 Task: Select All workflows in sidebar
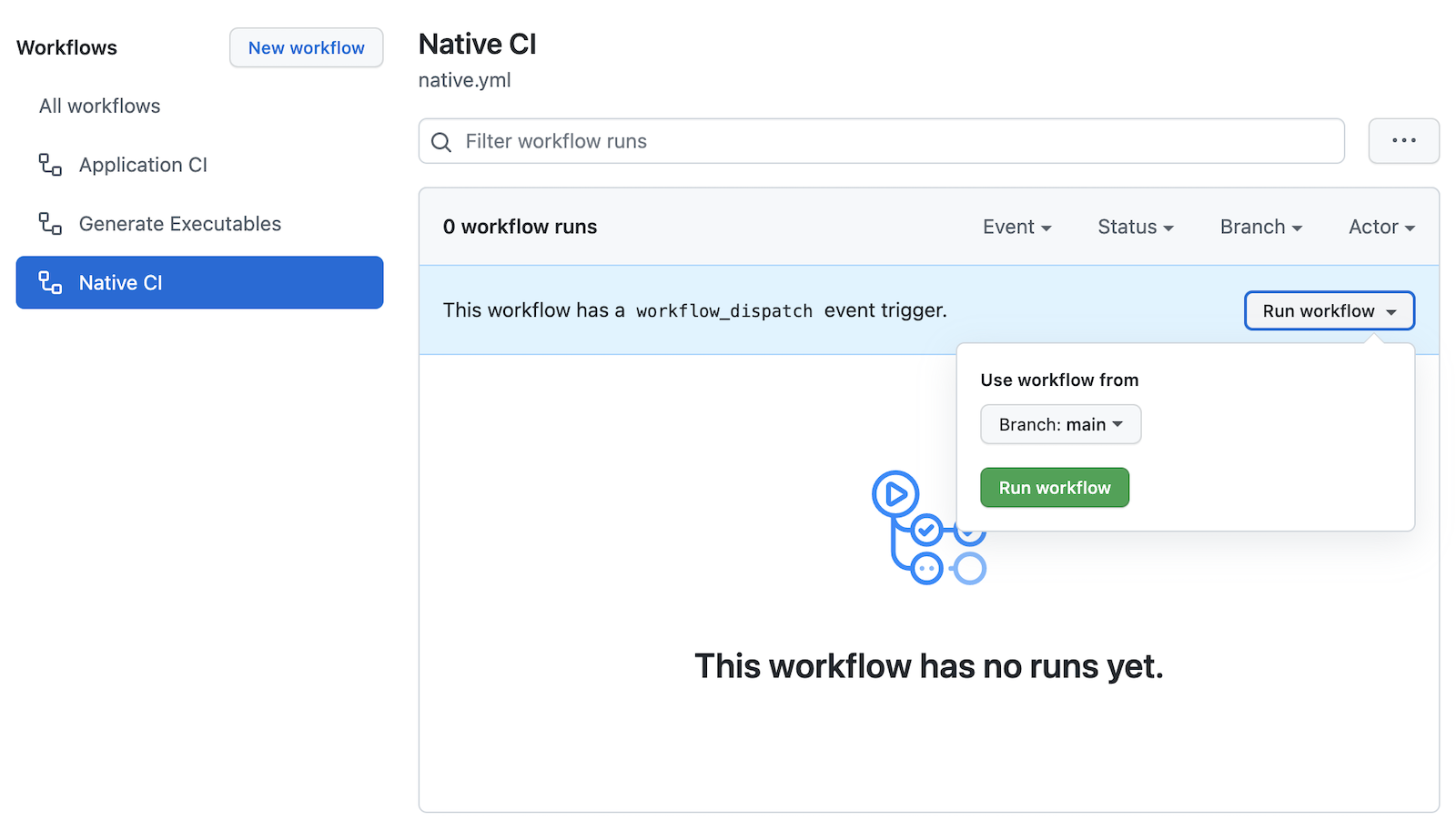click(100, 106)
